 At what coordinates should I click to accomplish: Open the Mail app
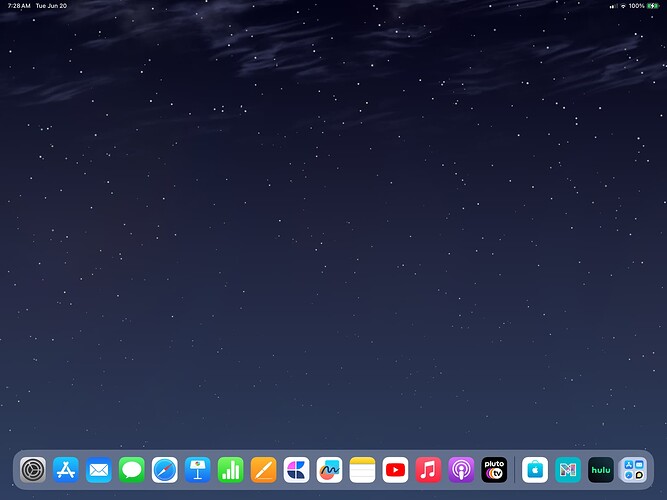[x=99, y=469]
